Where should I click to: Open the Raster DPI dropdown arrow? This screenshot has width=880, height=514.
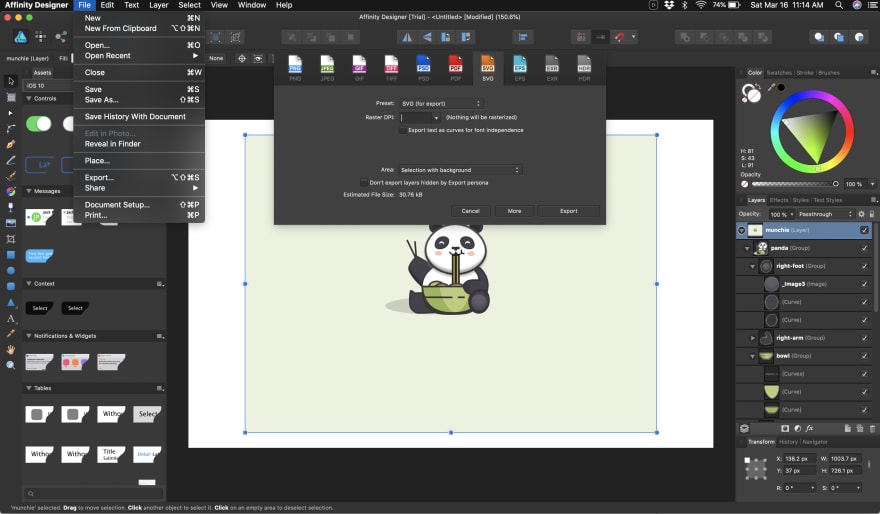point(436,118)
